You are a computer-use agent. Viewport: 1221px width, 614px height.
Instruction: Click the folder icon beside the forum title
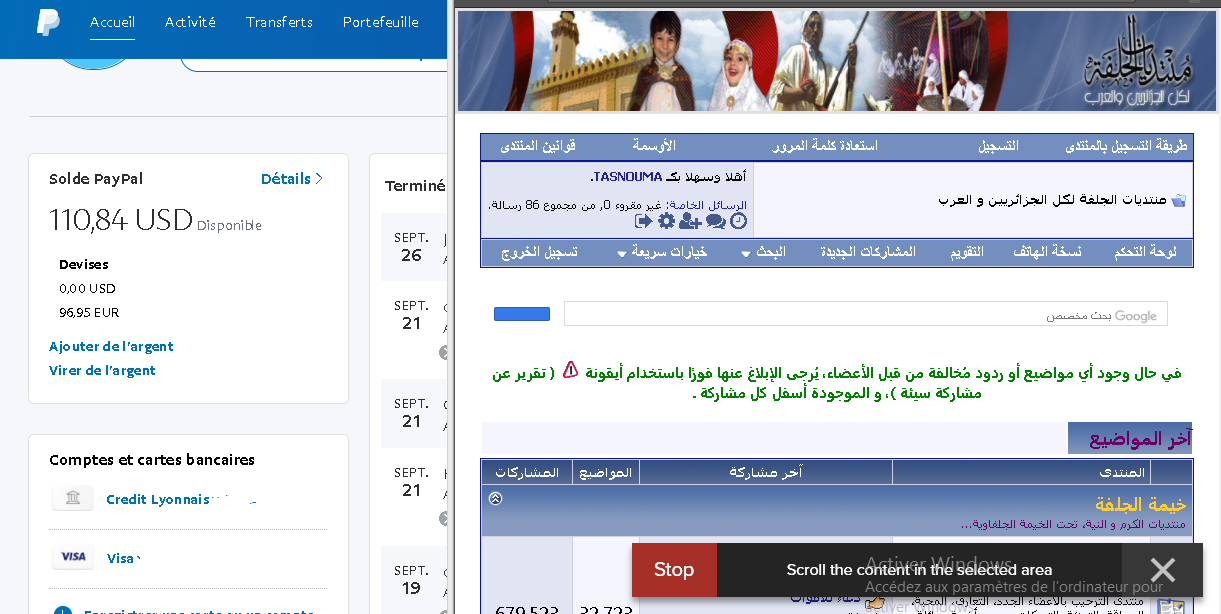point(1179,200)
